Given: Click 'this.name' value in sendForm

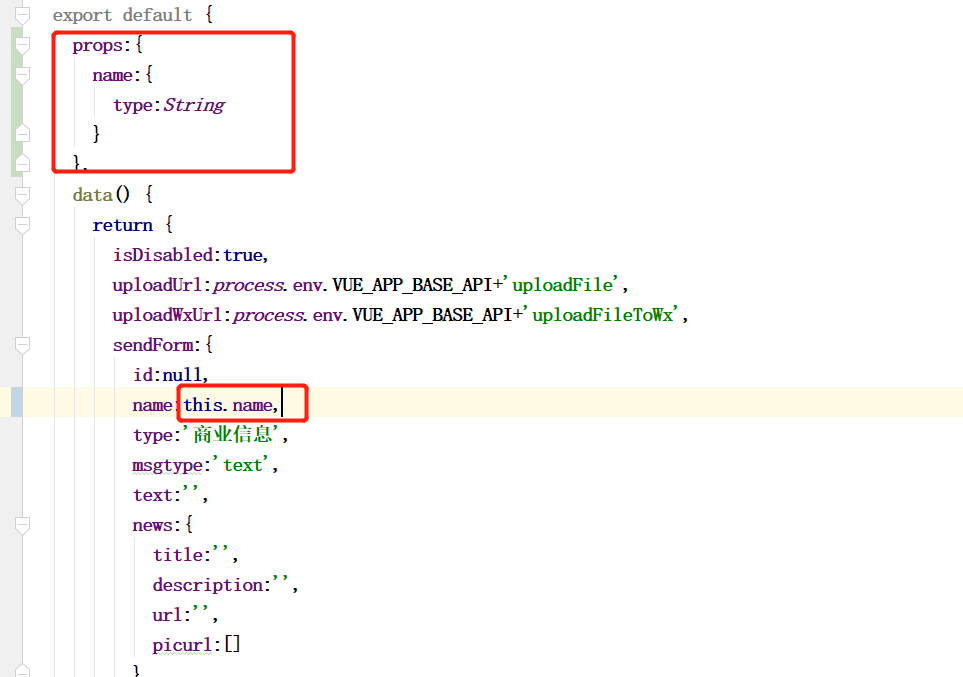Looking at the screenshot, I should click(x=228, y=405).
